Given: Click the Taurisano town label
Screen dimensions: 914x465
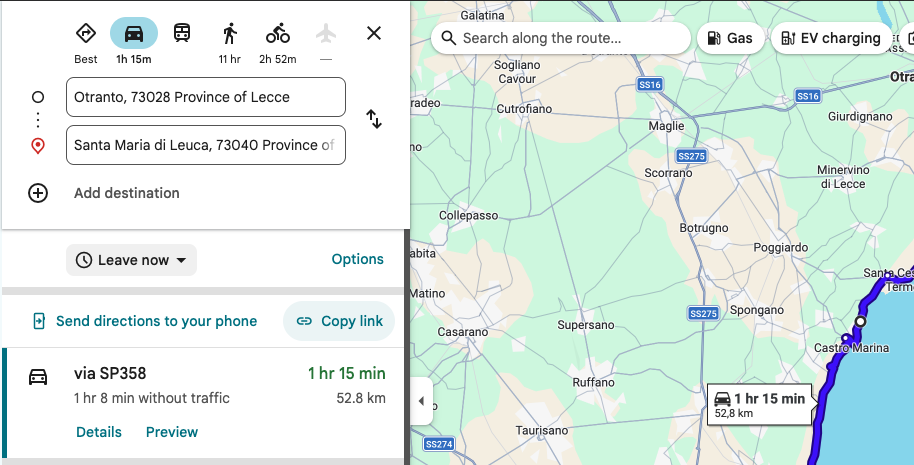Looking at the screenshot, I should [542, 431].
